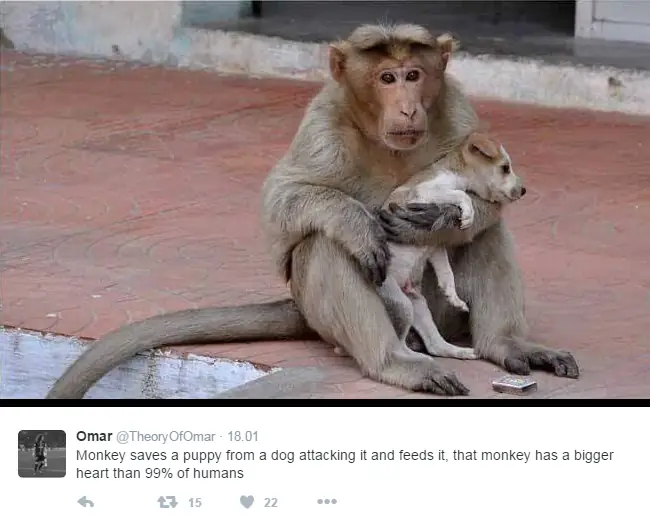Screen dimensions: 650x530
Task: Click the reply arrow icon
Action: [85, 502]
